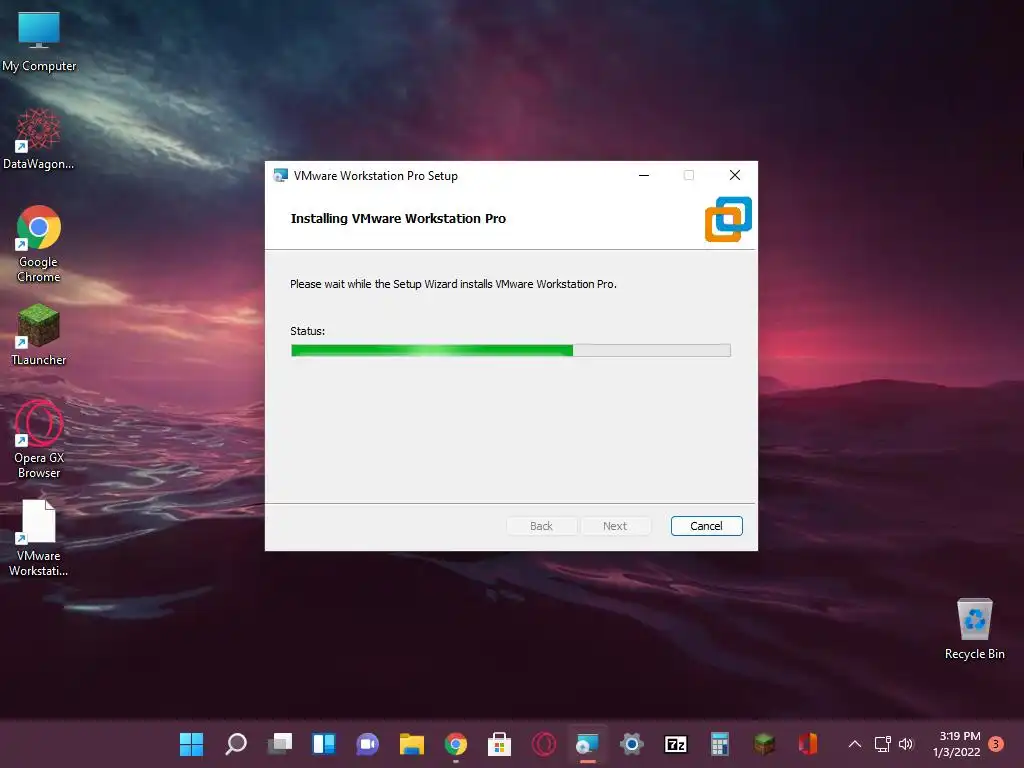Click the 'Installing VMware Workstation Pro' heading

pos(398,219)
